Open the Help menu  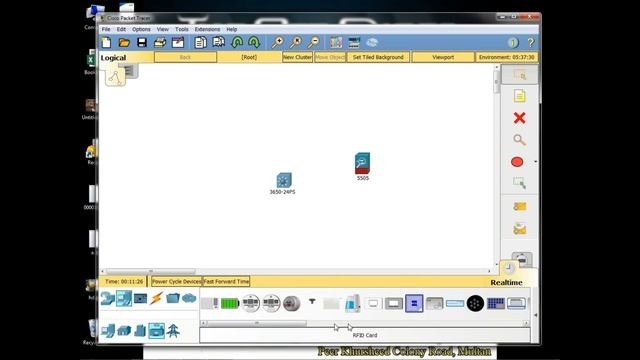231,29
